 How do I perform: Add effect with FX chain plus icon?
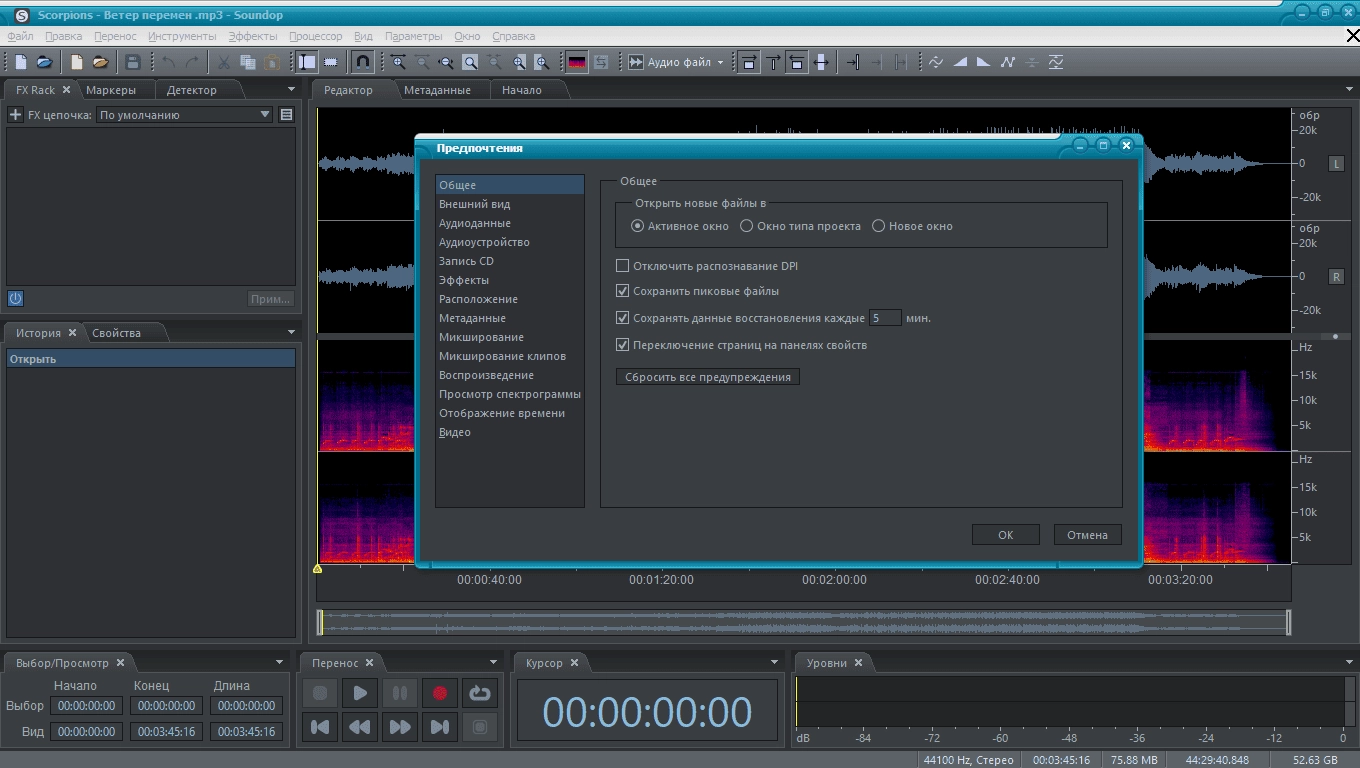point(15,115)
